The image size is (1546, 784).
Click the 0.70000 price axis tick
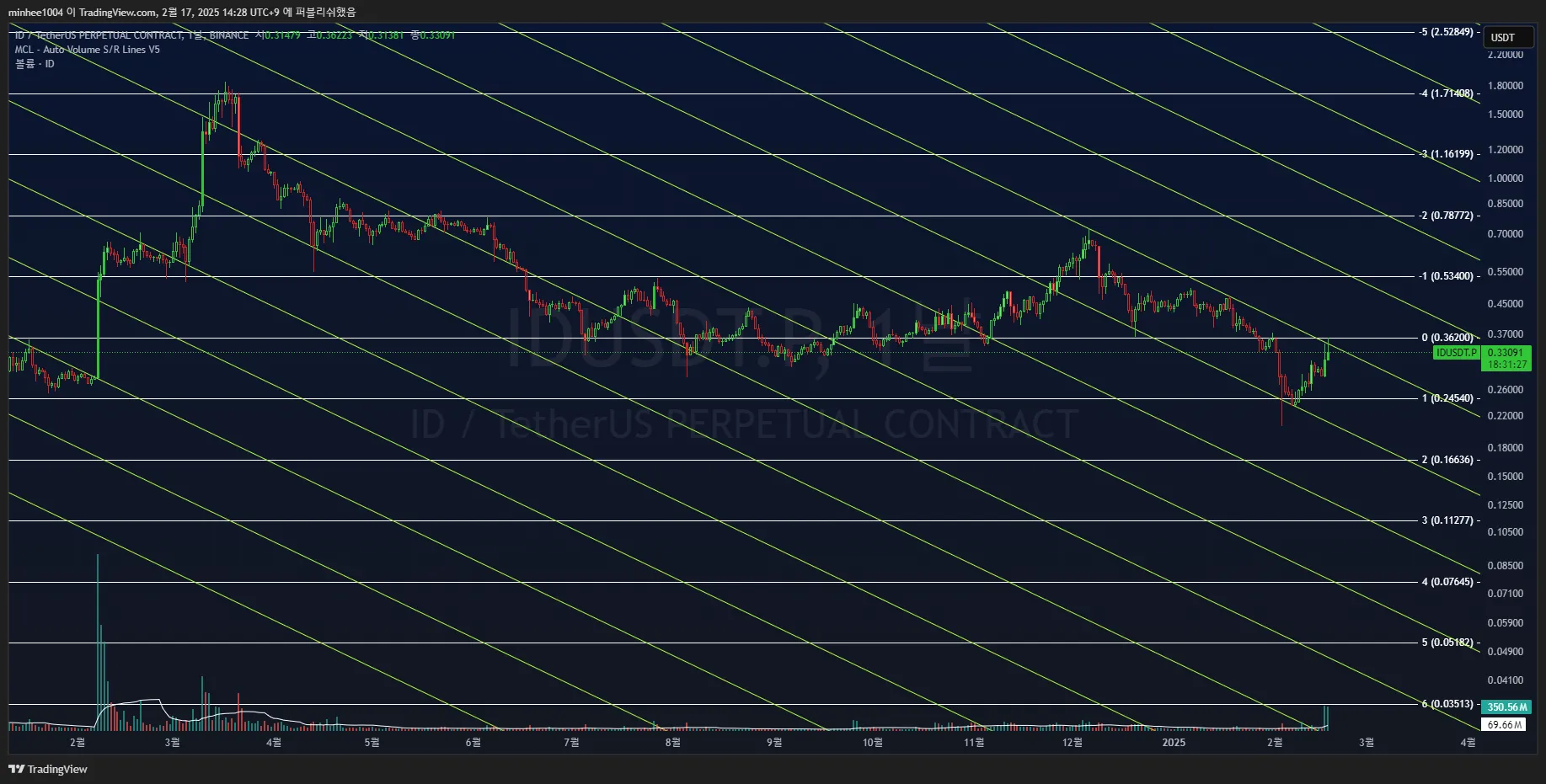pos(1506,234)
